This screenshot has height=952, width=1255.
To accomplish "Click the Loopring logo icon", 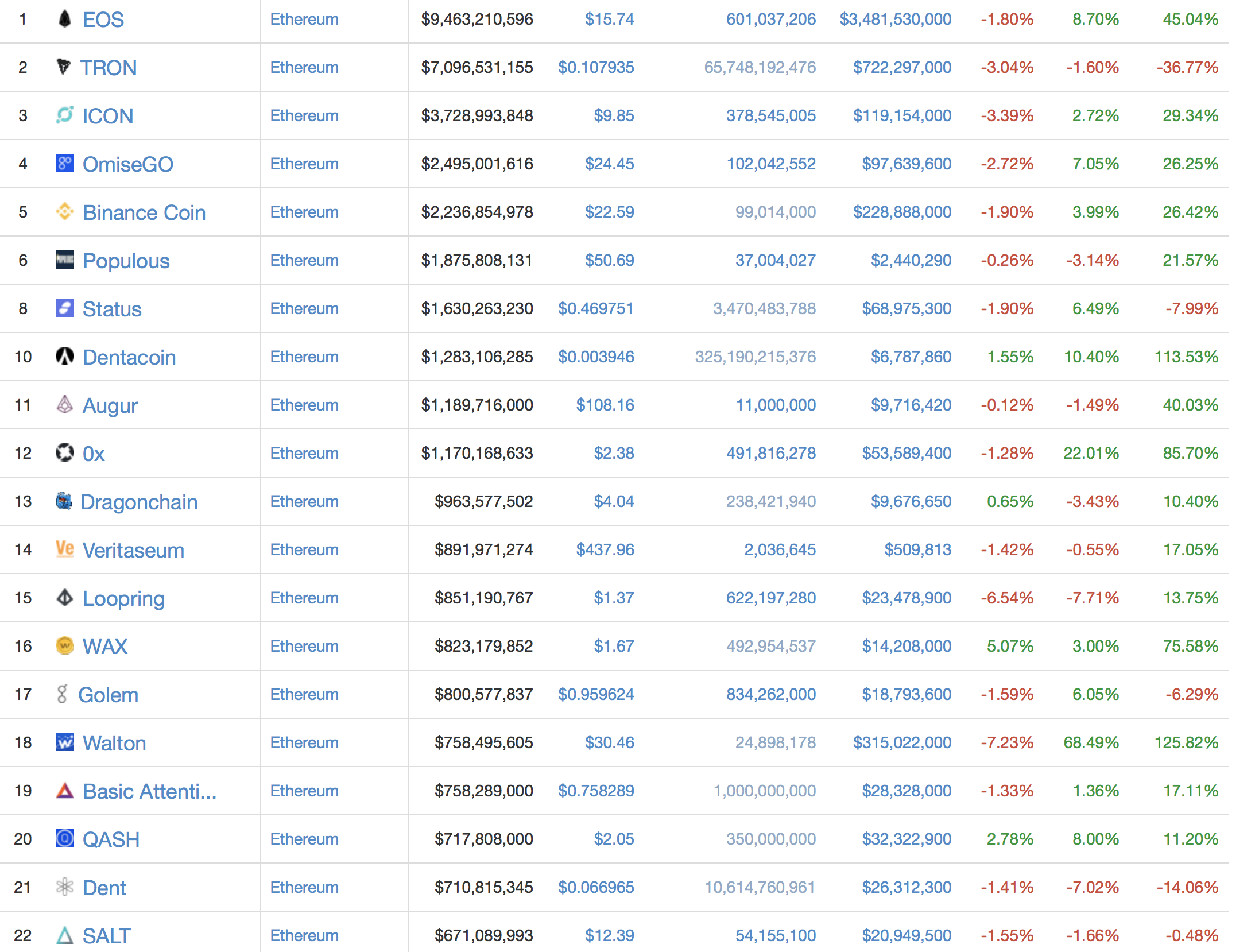I will (65, 597).
